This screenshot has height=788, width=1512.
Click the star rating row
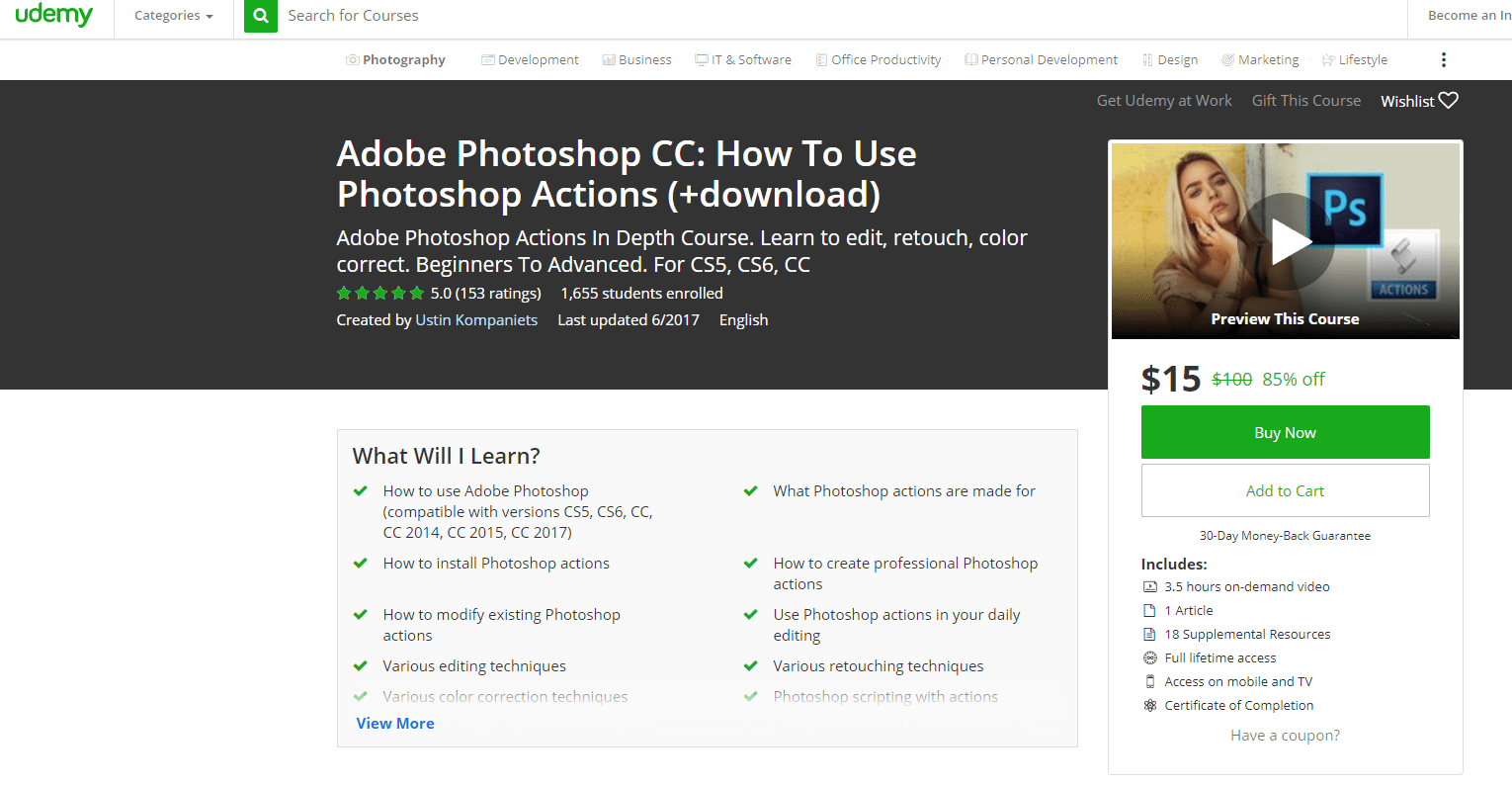click(x=380, y=293)
